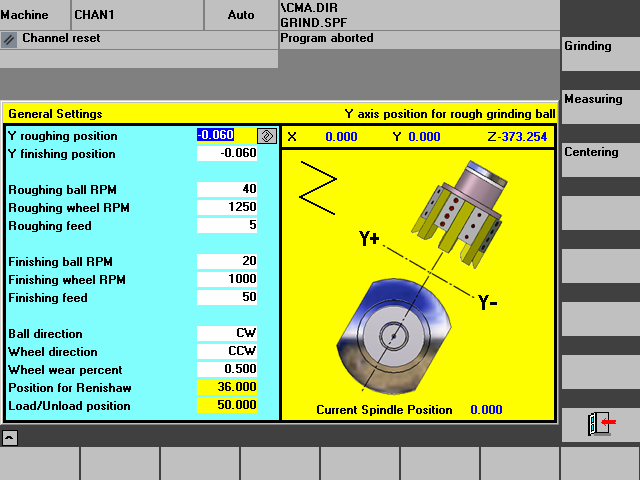Select the Finishing wheel RPM field
The width and height of the screenshot is (640, 480).
[227, 279]
